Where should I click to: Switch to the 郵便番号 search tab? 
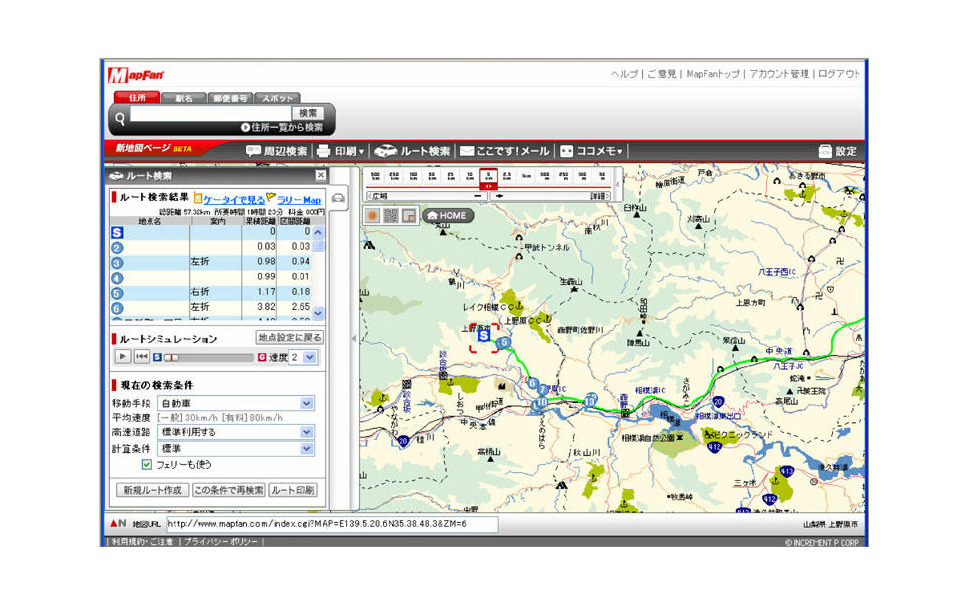coord(230,98)
